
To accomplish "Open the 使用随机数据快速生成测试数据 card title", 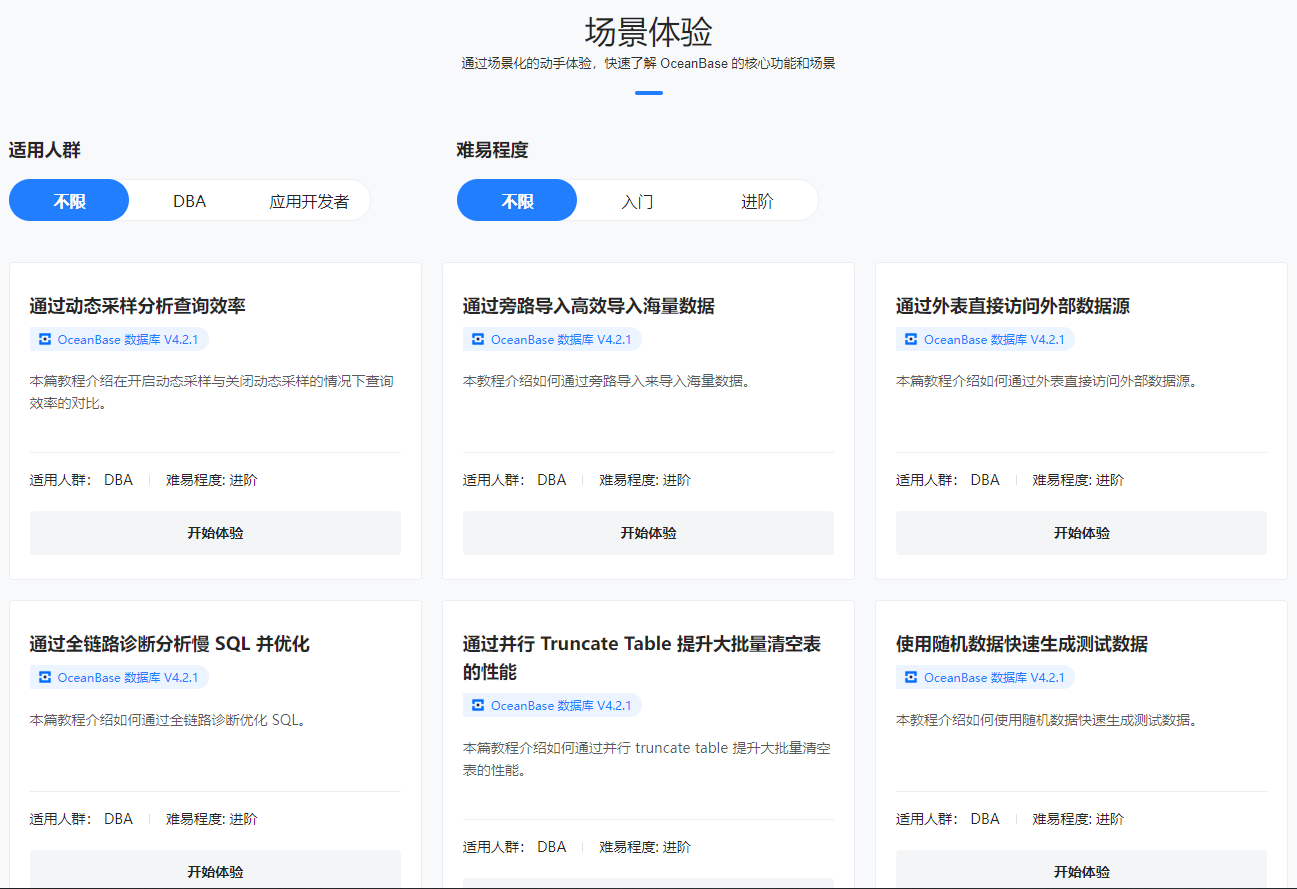I will tap(1022, 644).
